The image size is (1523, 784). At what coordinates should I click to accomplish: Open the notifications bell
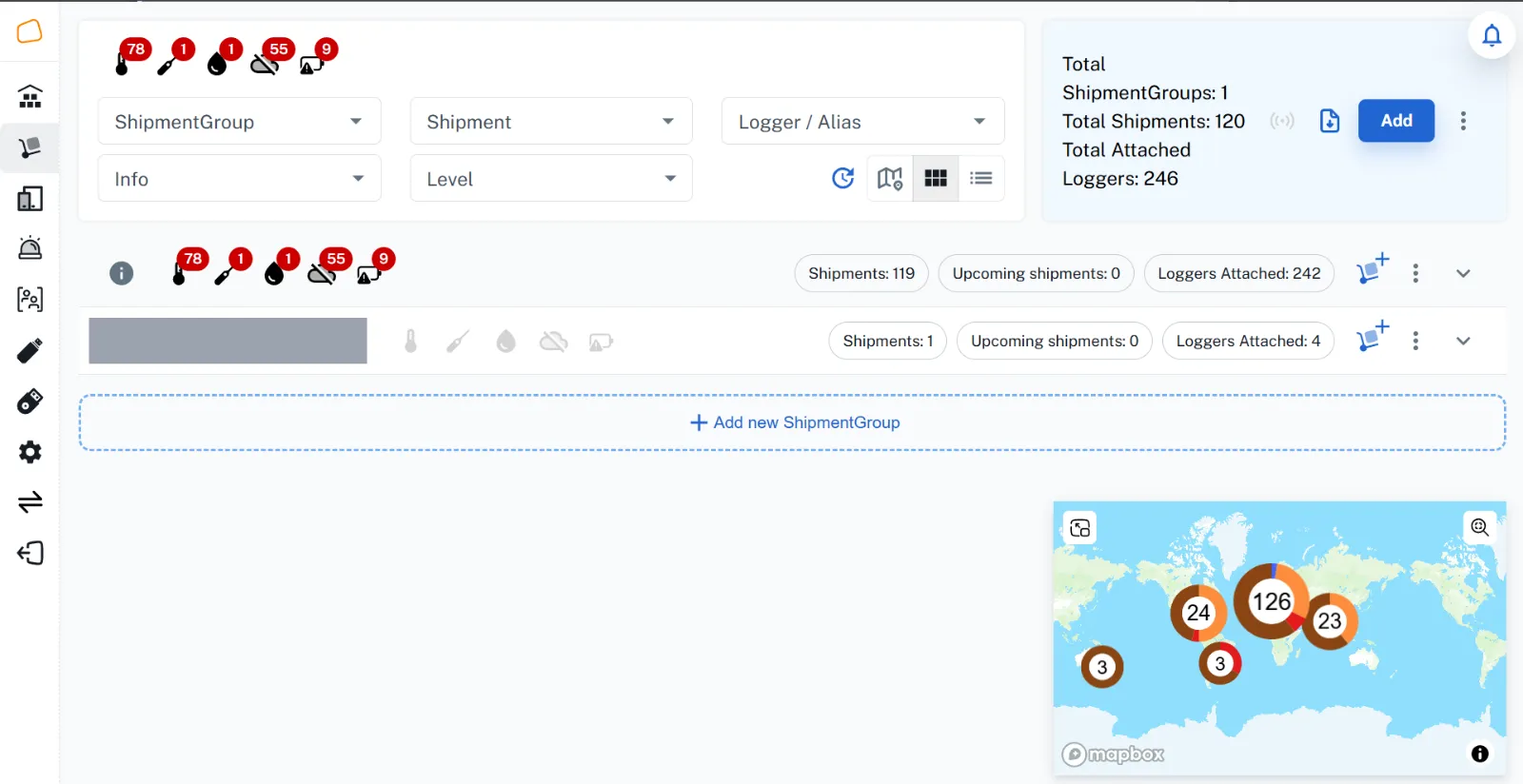click(x=1492, y=35)
